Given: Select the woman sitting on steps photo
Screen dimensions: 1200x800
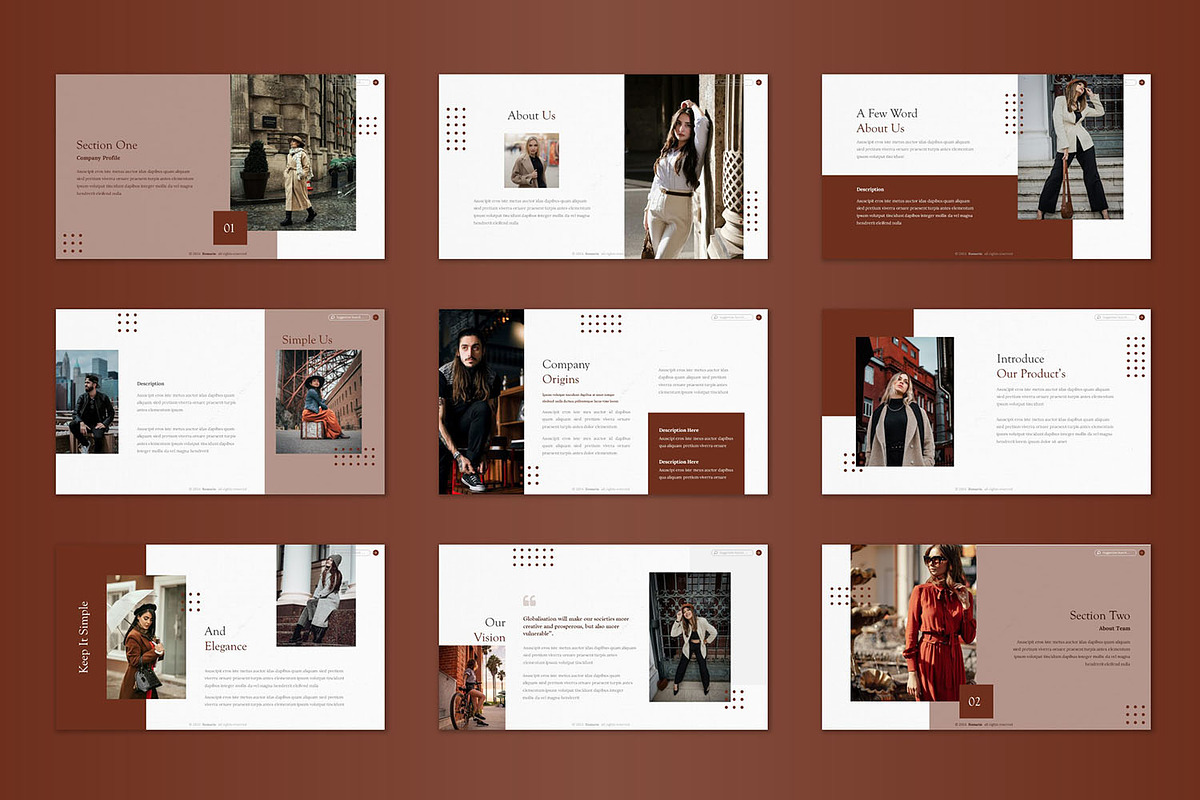Looking at the screenshot, I should [316, 596].
